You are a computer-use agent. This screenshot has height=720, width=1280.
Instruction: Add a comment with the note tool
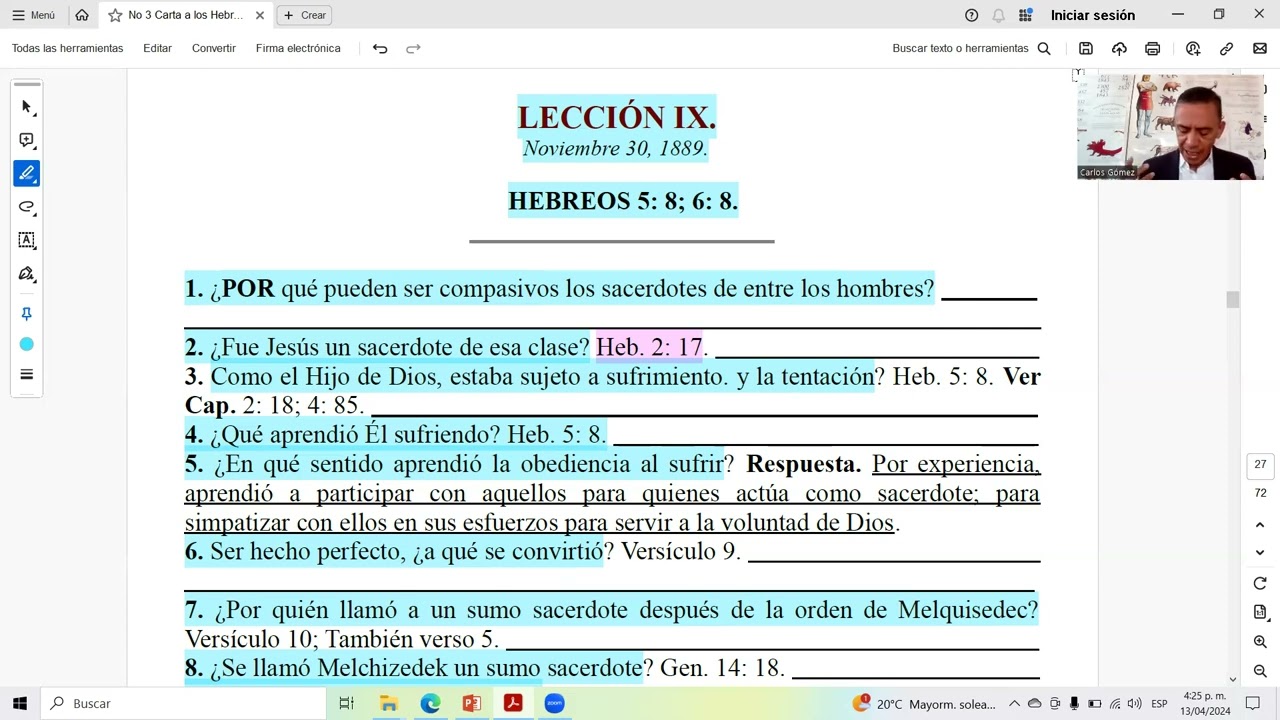[27, 140]
